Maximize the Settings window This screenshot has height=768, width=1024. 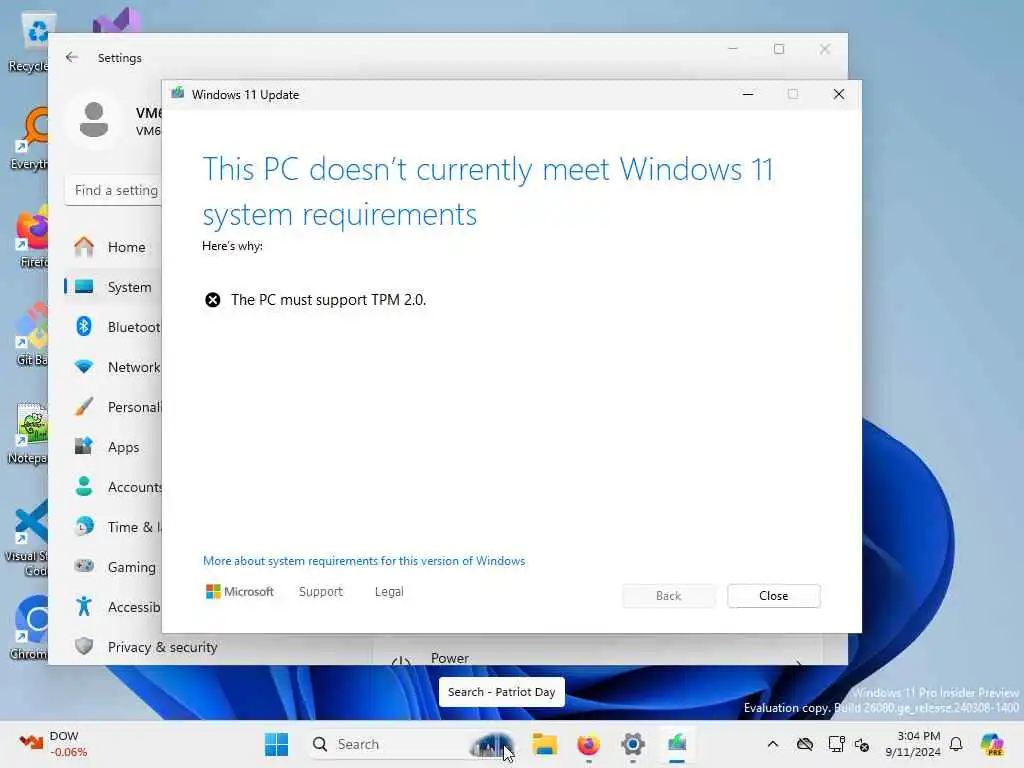click(x=778, y=49)
